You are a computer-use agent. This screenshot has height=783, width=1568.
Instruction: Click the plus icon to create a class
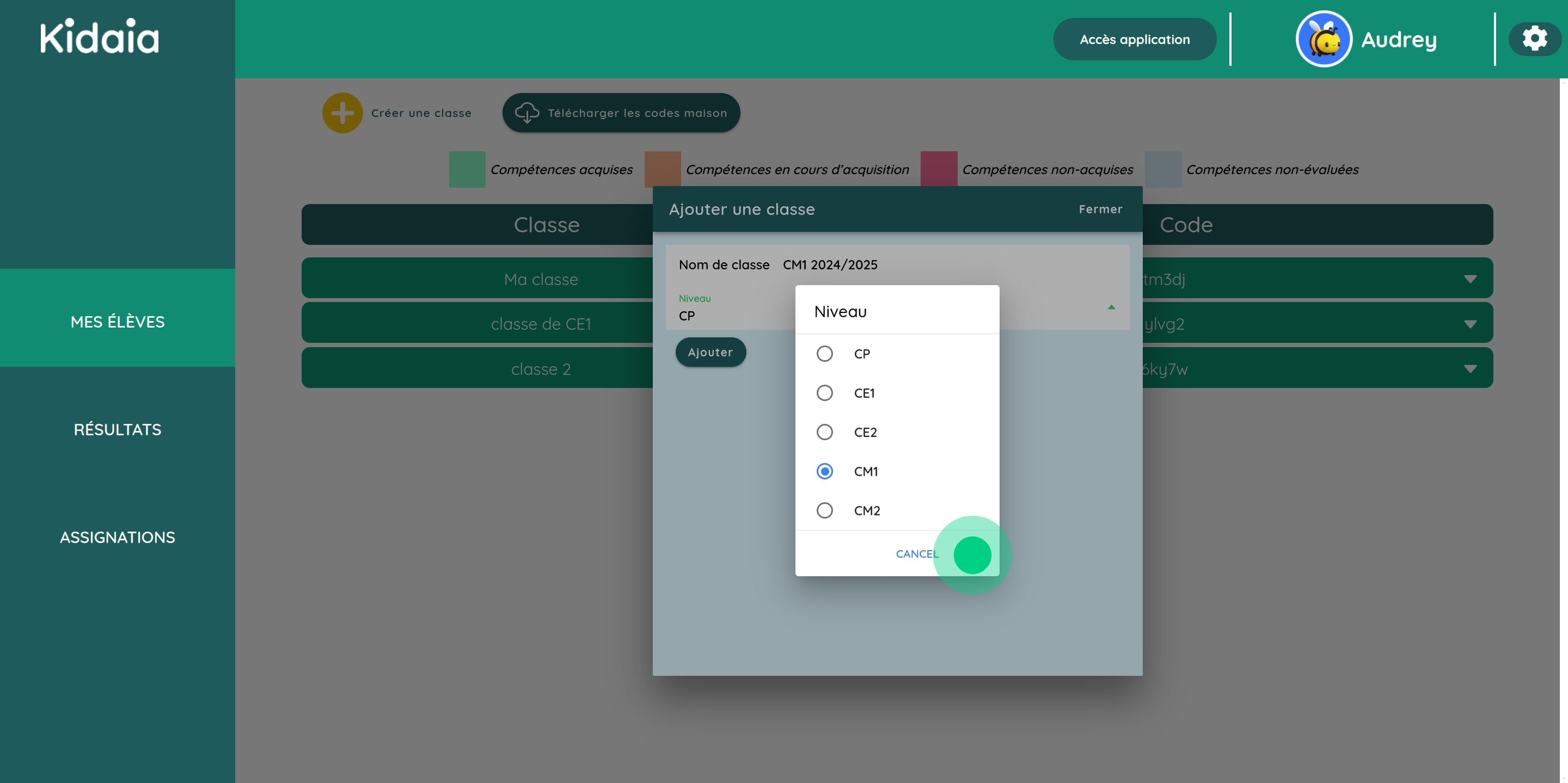[x=342, y=113]
